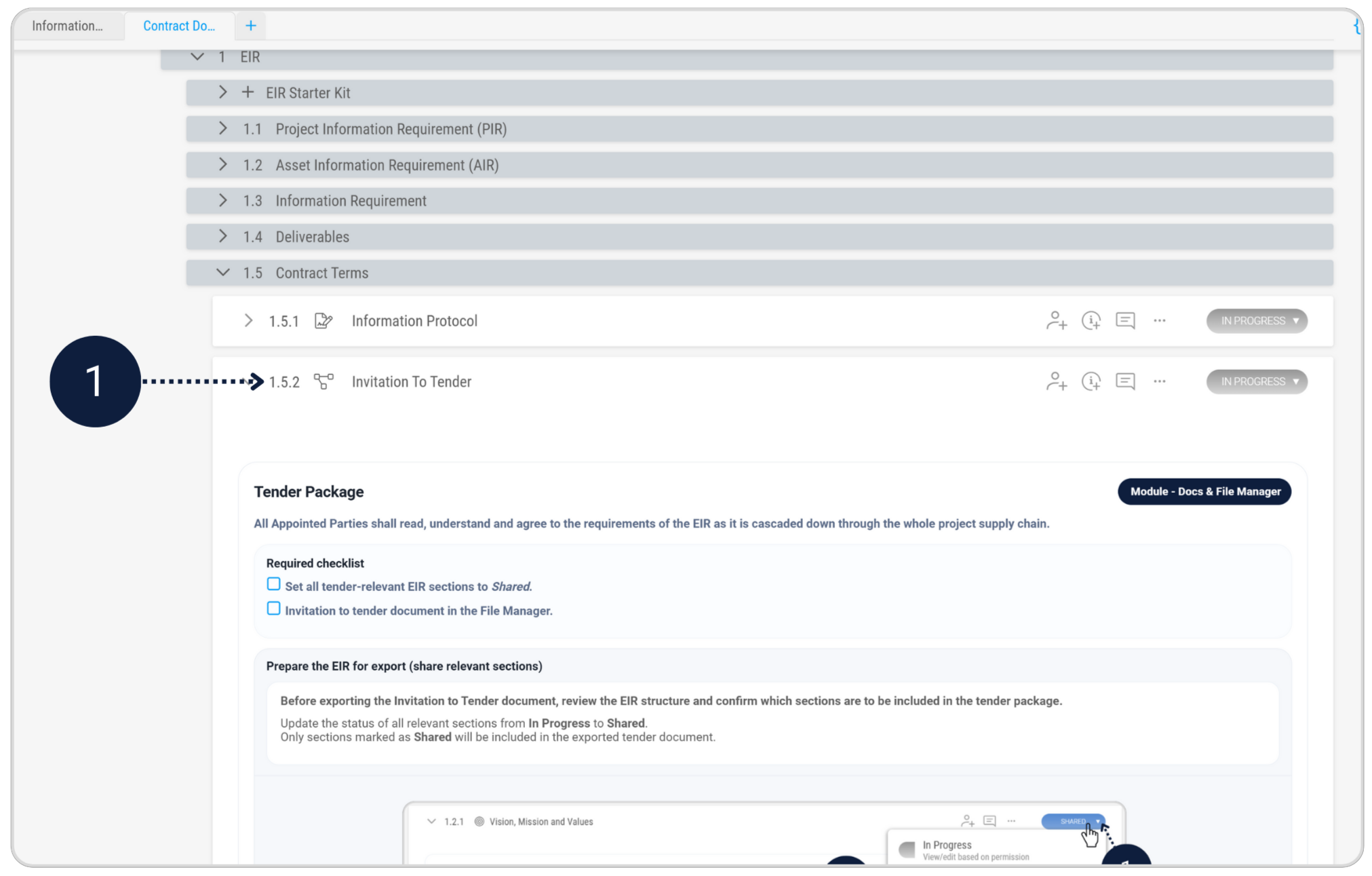Screen dimensions: 1372x876
Task: Expand 1.1 Project Information Requirement (PIR)
Action: pos(222,128)
